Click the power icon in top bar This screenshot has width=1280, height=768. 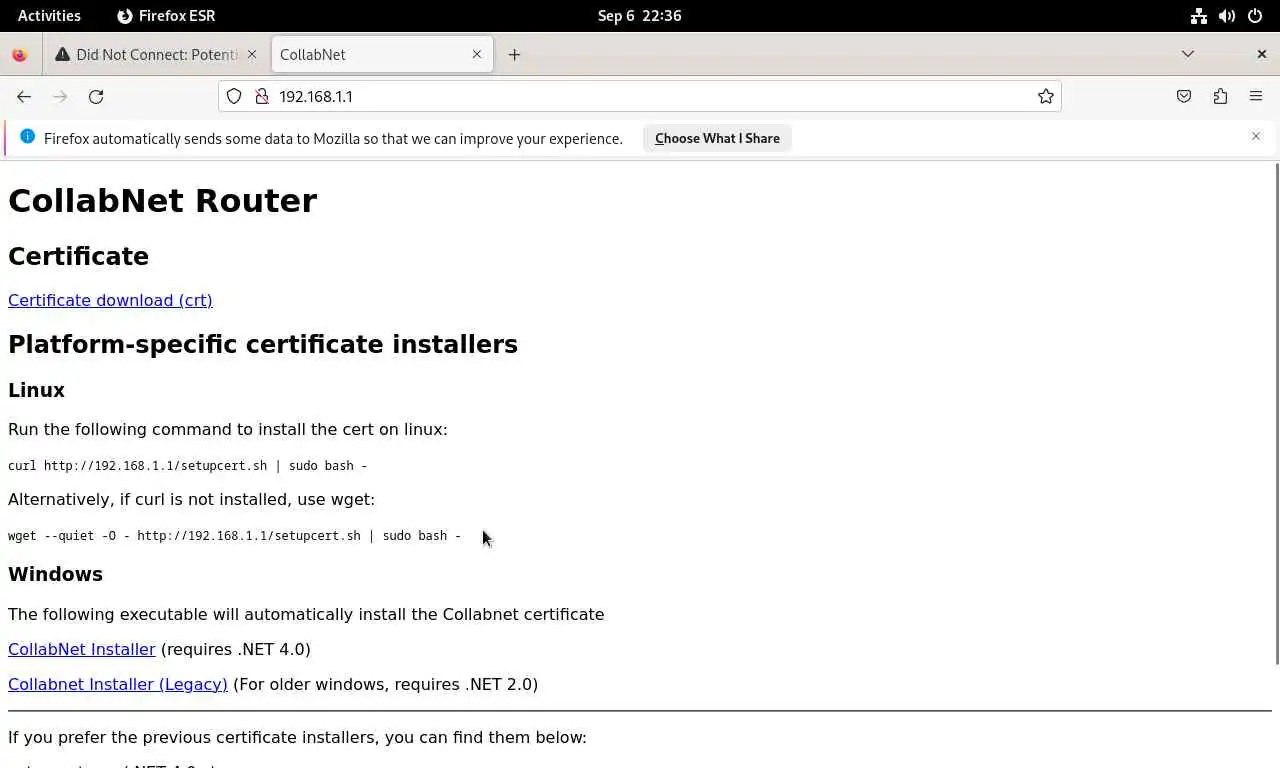(x=1255, y=15)
